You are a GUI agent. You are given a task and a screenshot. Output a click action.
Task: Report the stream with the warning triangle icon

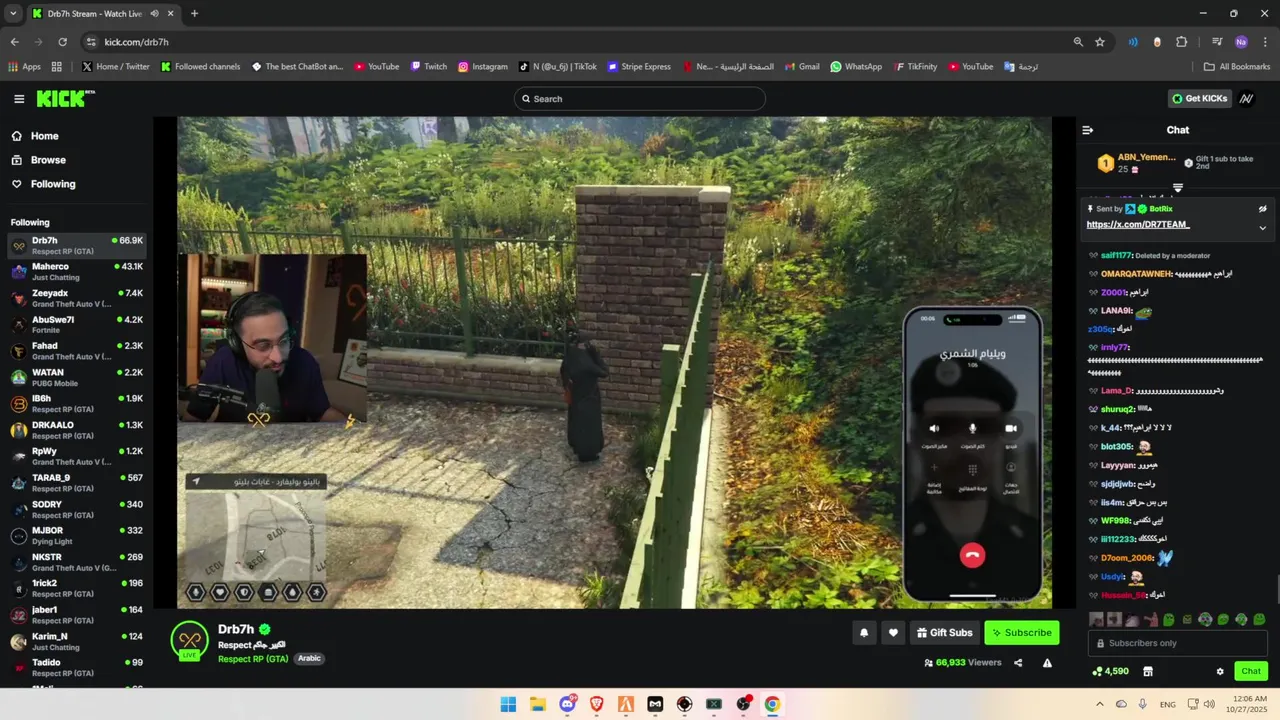[1047, 663]
